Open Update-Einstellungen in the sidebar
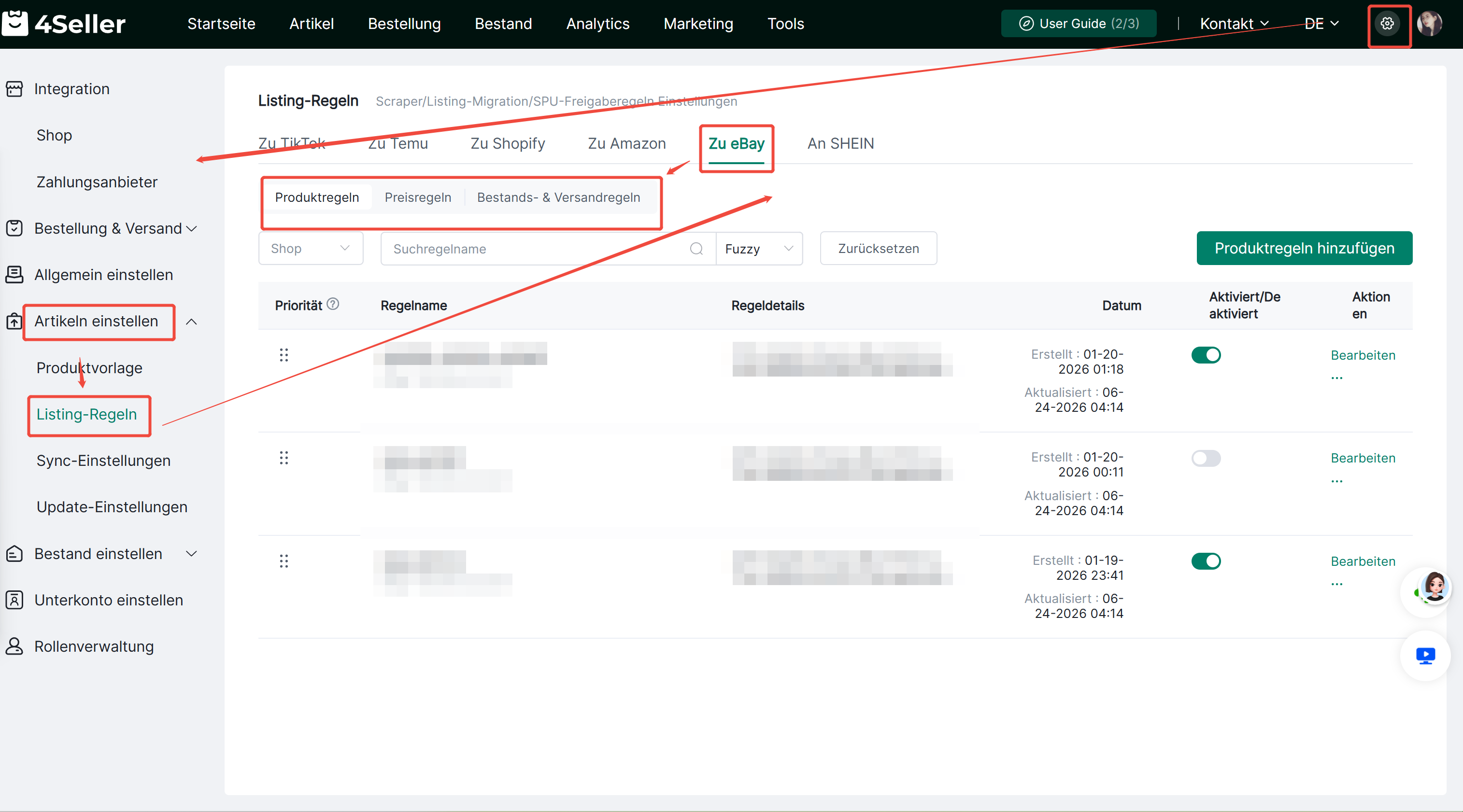Viewport: 1463px width, 812px height. pyautogui.click(x=112, y=507)
